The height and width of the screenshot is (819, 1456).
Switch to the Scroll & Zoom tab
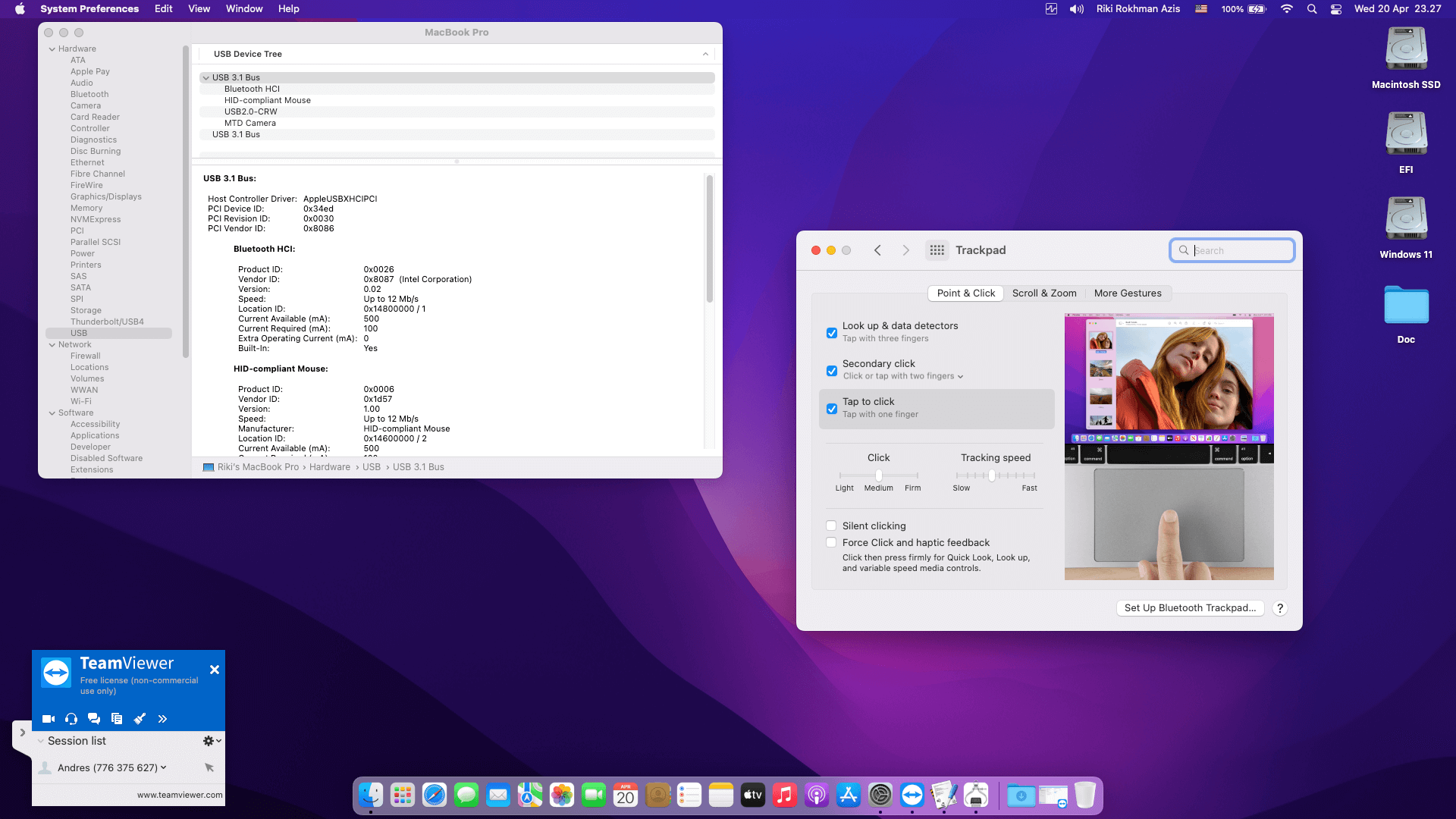[1044, 293]
